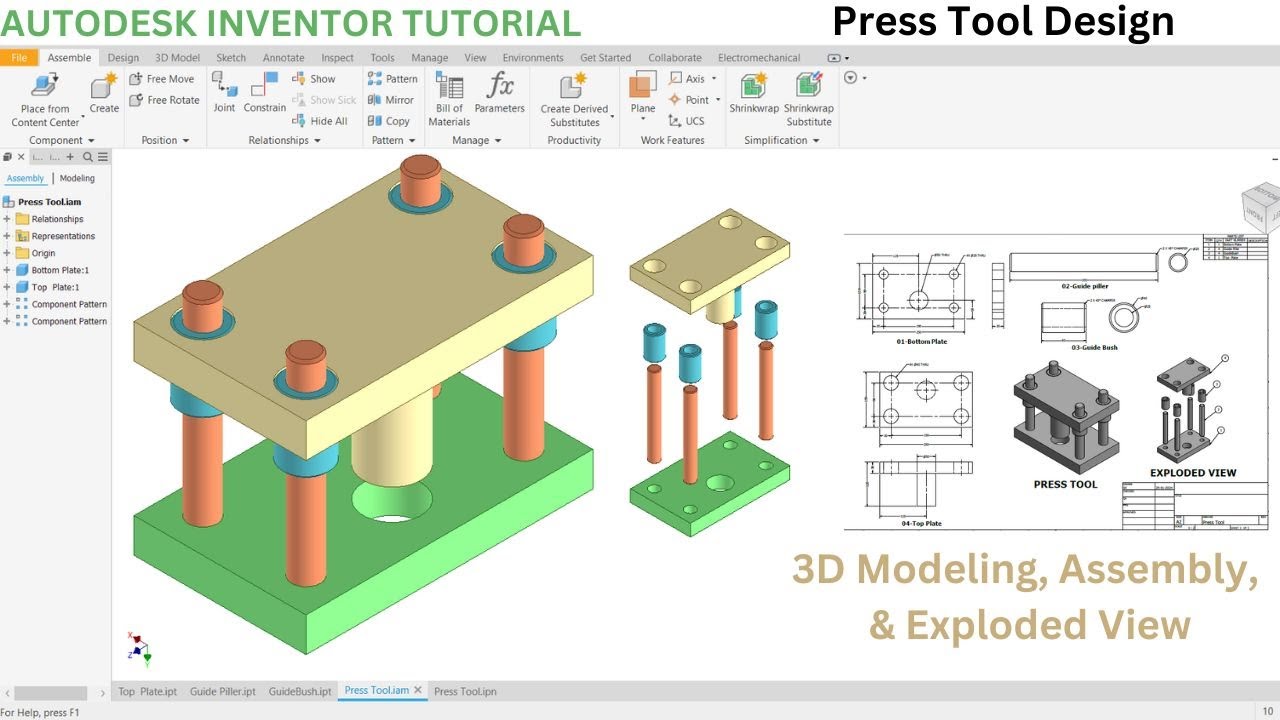Expand the Representations folder node

click(x=7, y=236)
